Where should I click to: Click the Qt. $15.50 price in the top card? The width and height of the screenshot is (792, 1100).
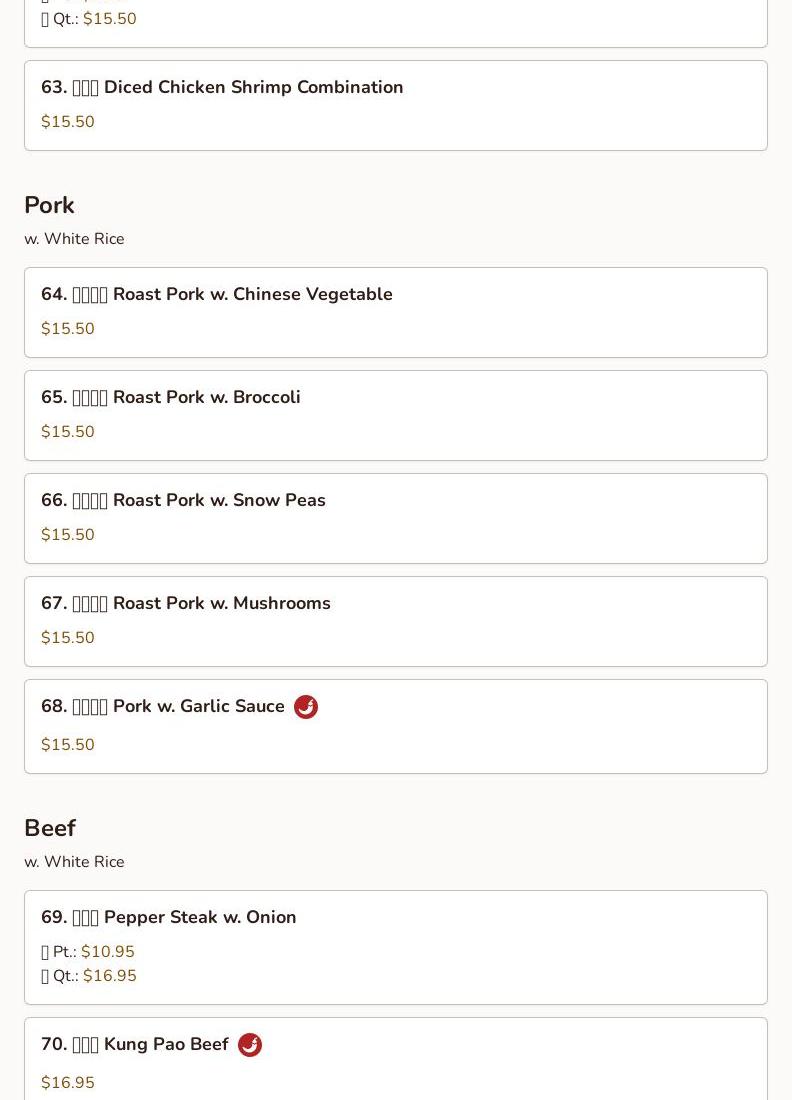click(x=88, y=18)
